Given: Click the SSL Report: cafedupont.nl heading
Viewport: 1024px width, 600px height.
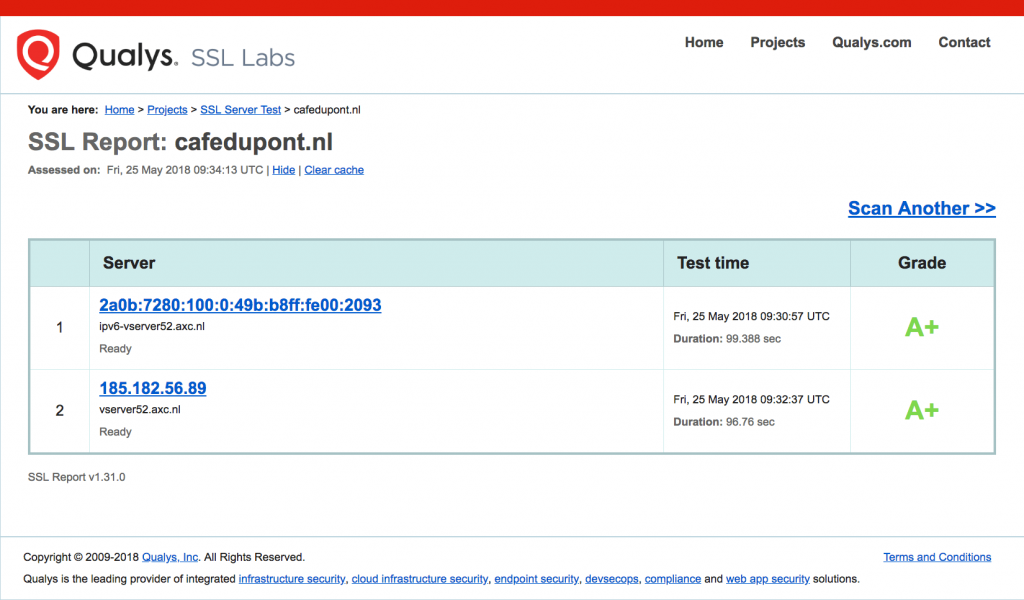Looking at the screenshot, I should tap(180, 142).
